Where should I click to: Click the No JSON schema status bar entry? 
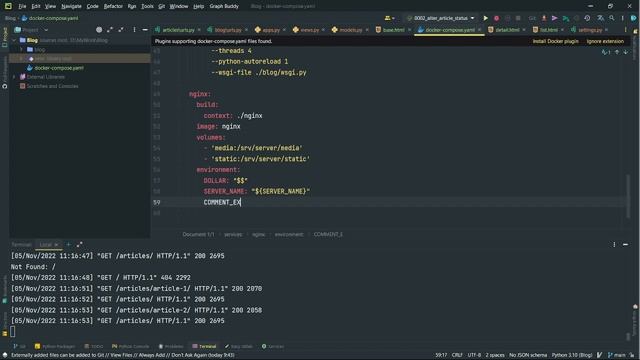pos(528,355)
